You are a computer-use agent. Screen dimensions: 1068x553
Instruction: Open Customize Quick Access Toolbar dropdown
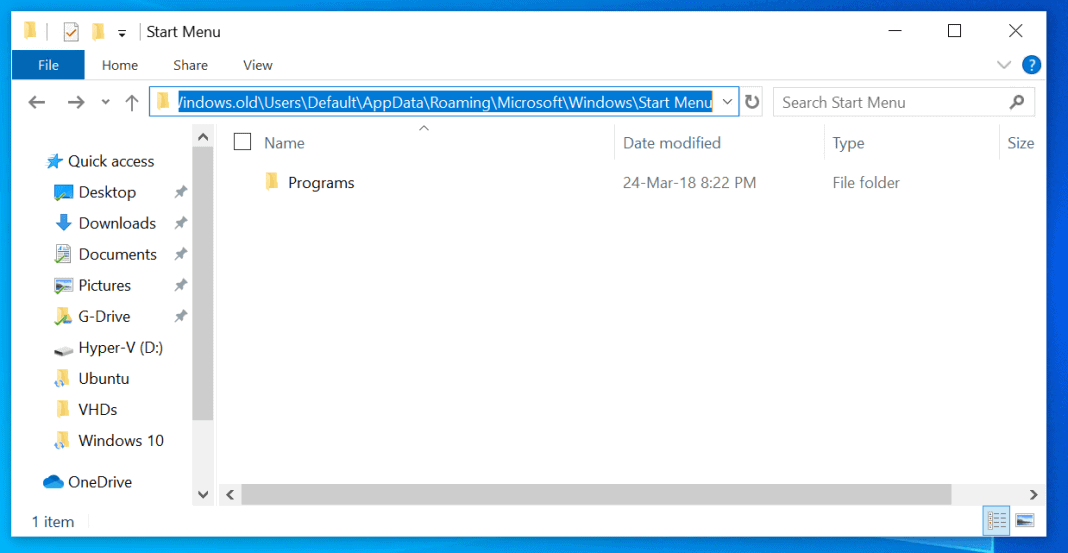point(122,33)
